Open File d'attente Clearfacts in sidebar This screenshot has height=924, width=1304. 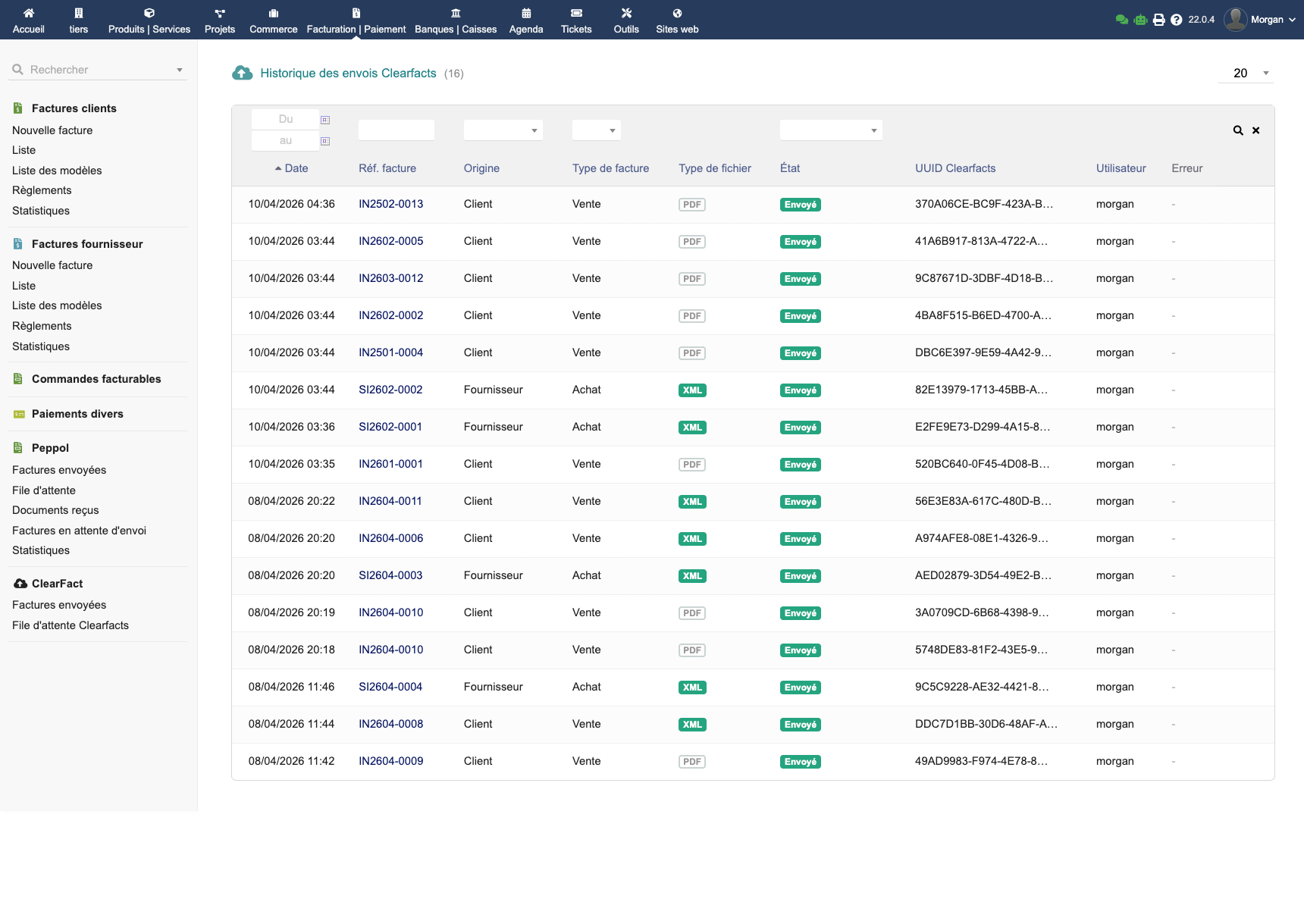point(71,625)
